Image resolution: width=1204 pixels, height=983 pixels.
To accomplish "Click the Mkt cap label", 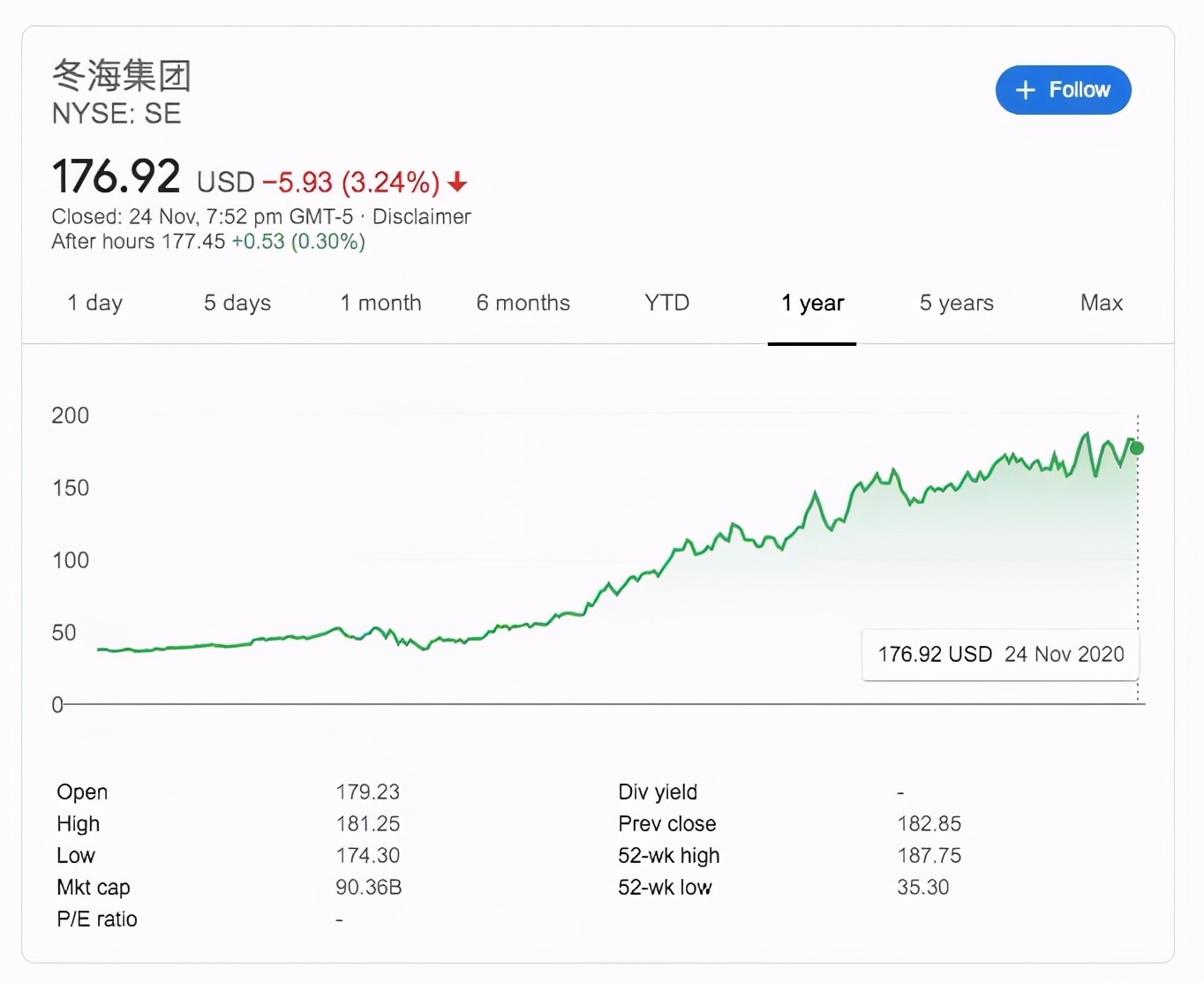I will click(94, 888).
